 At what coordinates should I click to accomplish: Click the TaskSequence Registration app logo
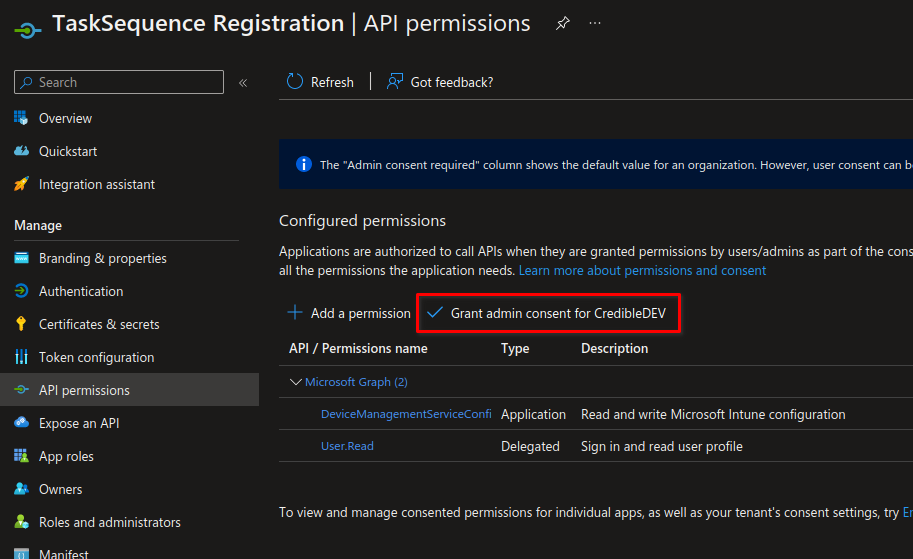click(x=27, y=29)
